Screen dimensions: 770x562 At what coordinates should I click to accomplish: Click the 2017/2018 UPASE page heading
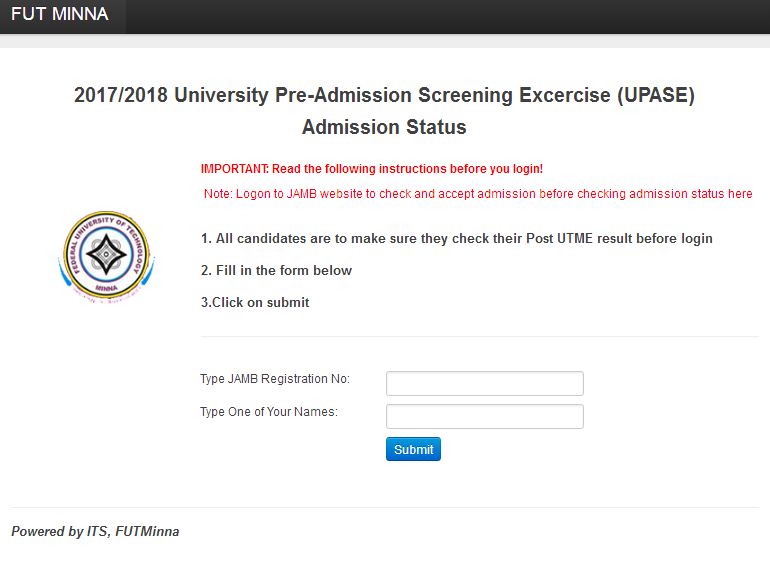pyautogui.click(x=384, y=96)
